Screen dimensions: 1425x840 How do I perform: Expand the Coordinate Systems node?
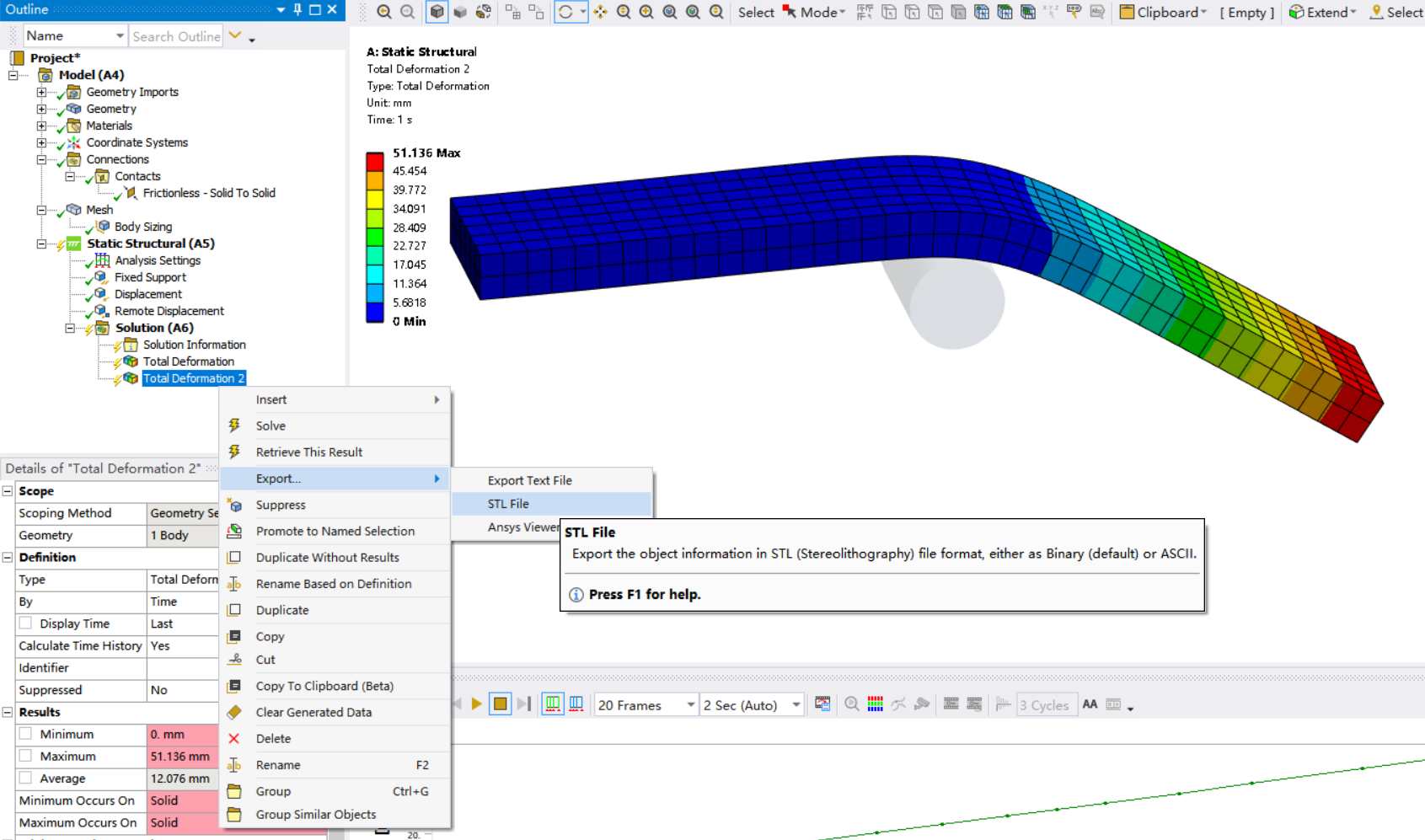pos(41,142)
